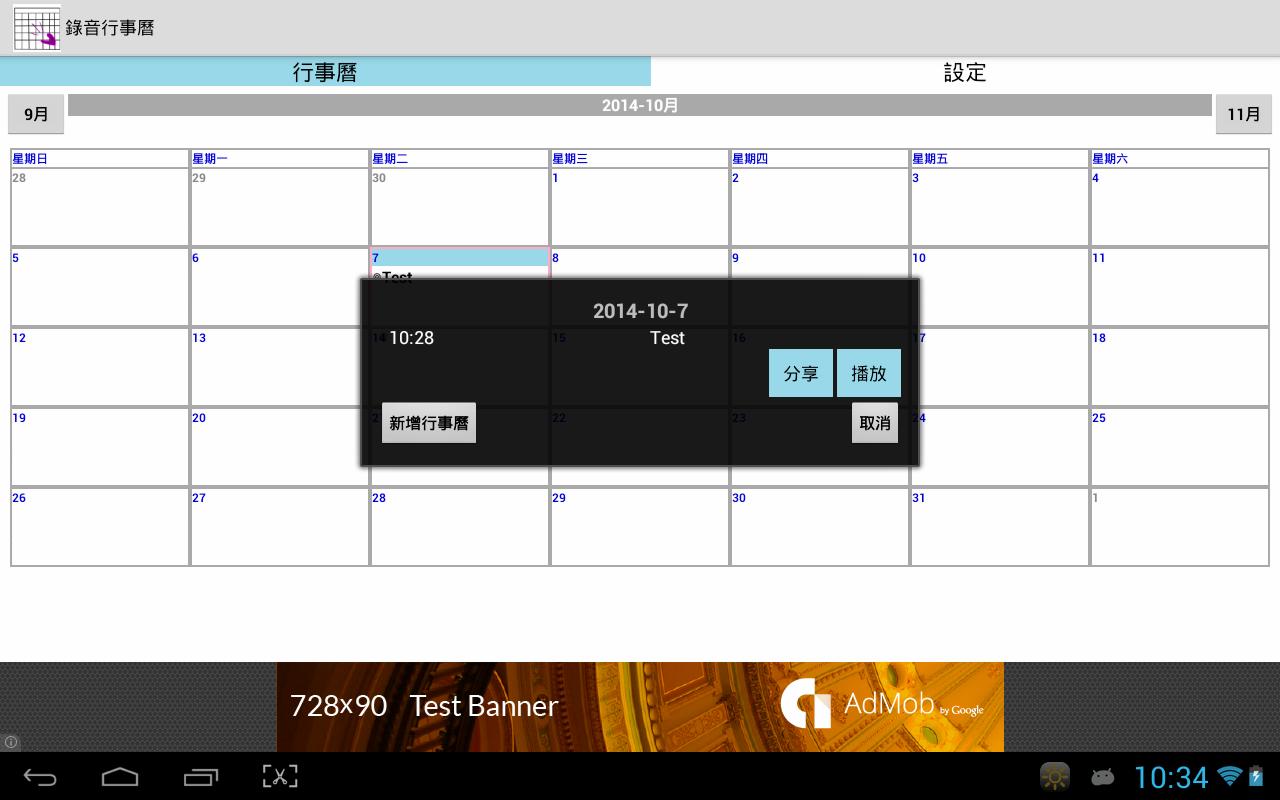Select the 行事曆 tab

(325, 72)
